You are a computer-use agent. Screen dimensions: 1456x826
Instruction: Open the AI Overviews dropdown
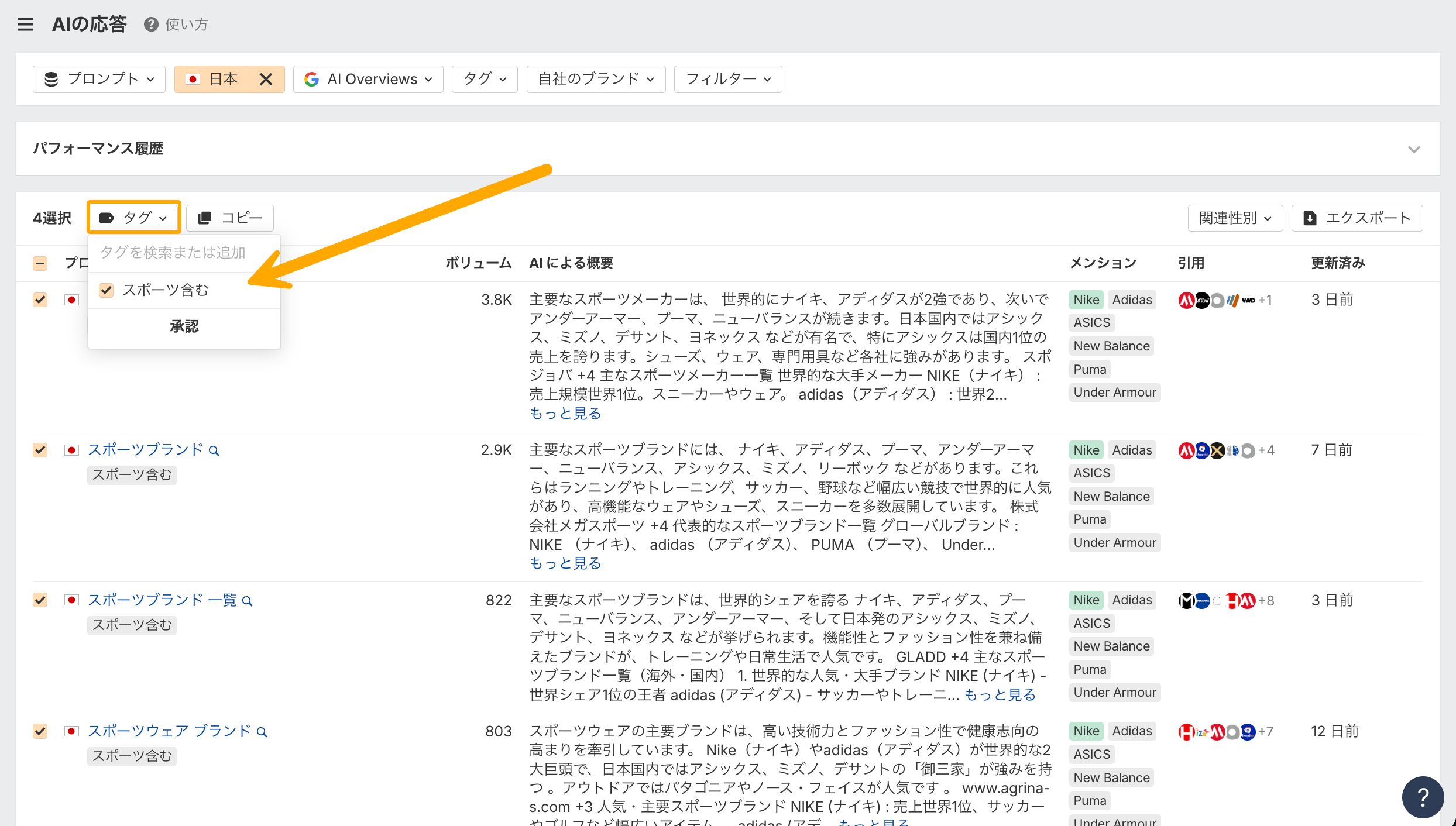pos(368,79)
